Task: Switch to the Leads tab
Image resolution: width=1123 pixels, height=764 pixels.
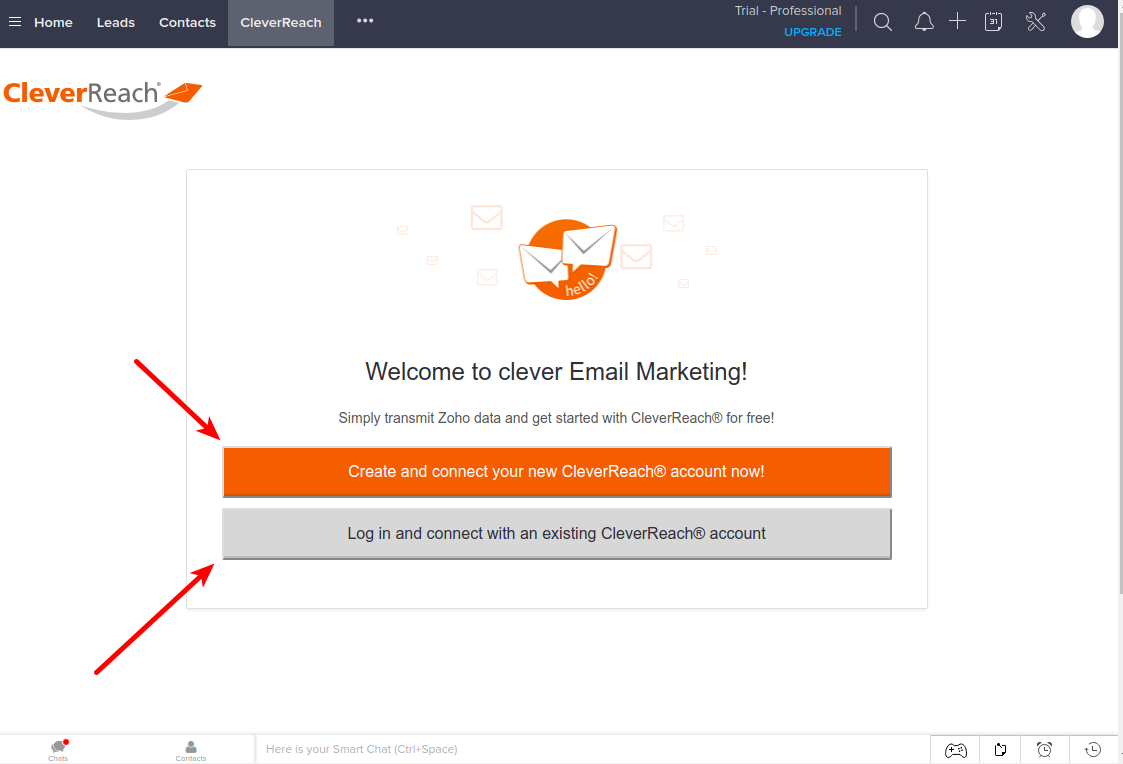Action: [116, 22]
